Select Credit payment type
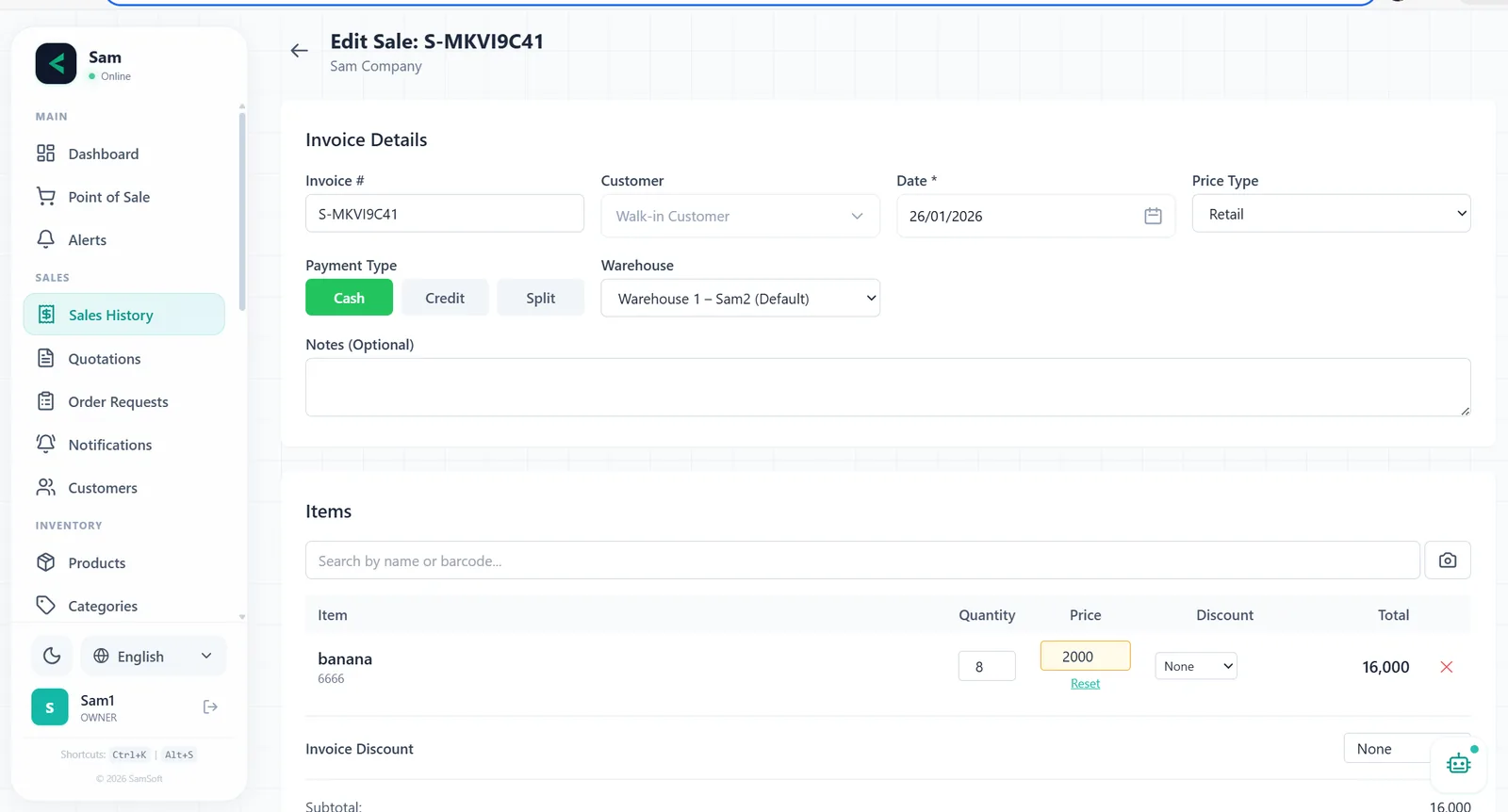Screen dimensions: 1508x812 445,298
